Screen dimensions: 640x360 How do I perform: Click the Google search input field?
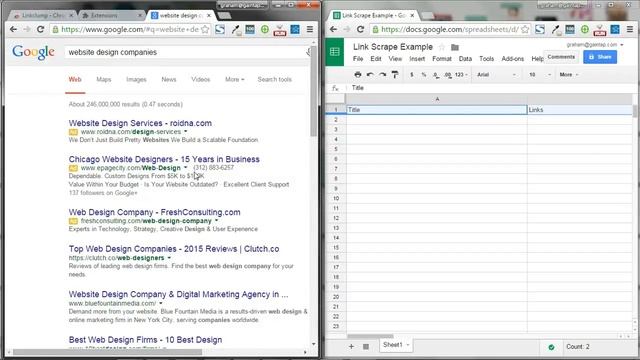click(186, 52)
